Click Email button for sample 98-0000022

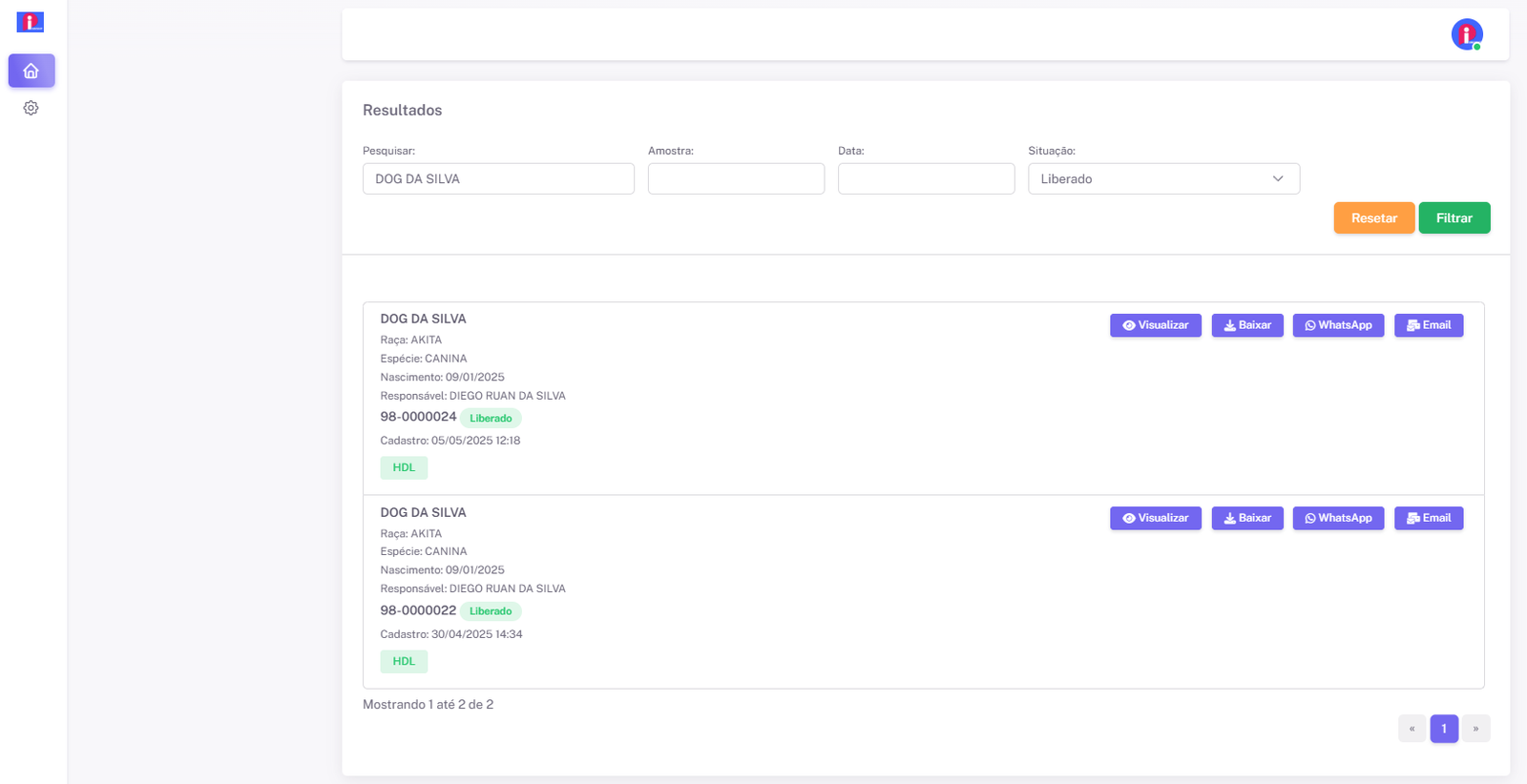1428,518
